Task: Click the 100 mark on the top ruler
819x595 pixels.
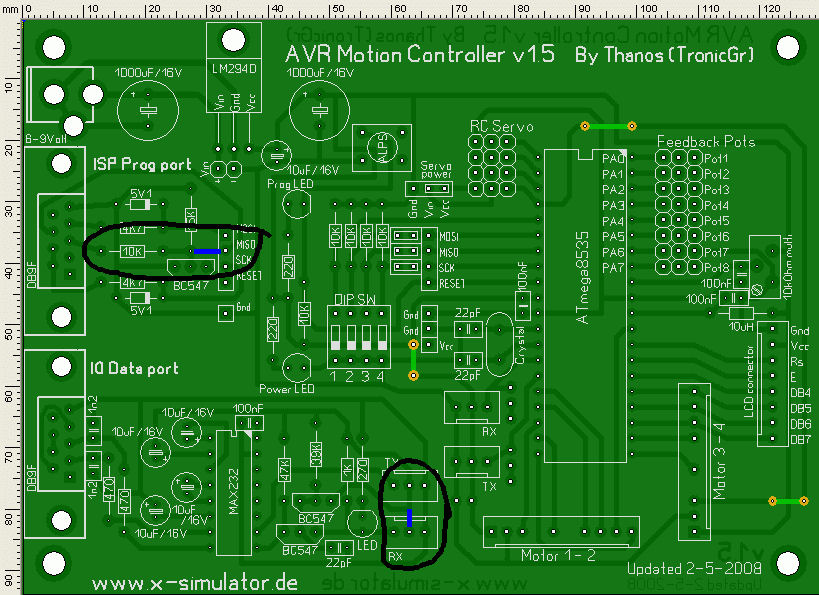Action: tap(649, 9)
